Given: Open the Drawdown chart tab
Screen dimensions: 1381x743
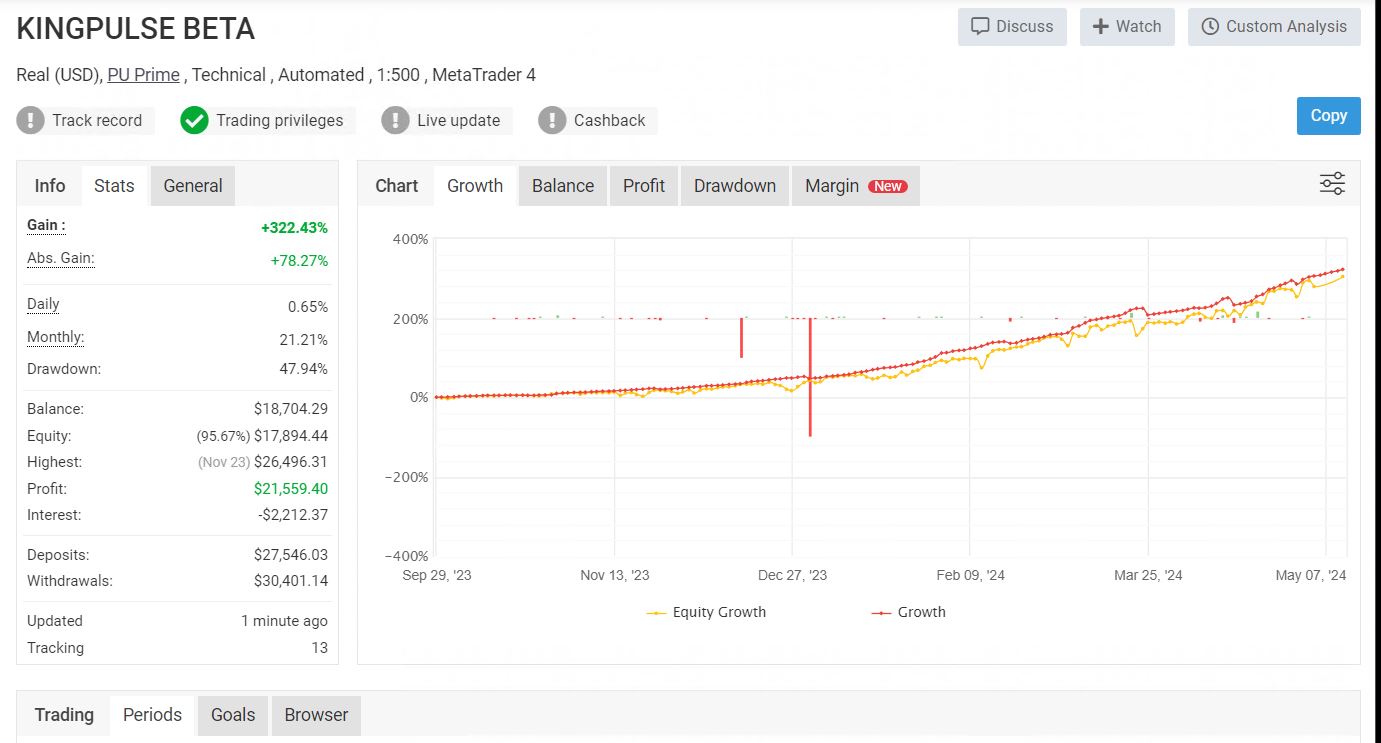Looking at the screenshot, I should [734, 186].
